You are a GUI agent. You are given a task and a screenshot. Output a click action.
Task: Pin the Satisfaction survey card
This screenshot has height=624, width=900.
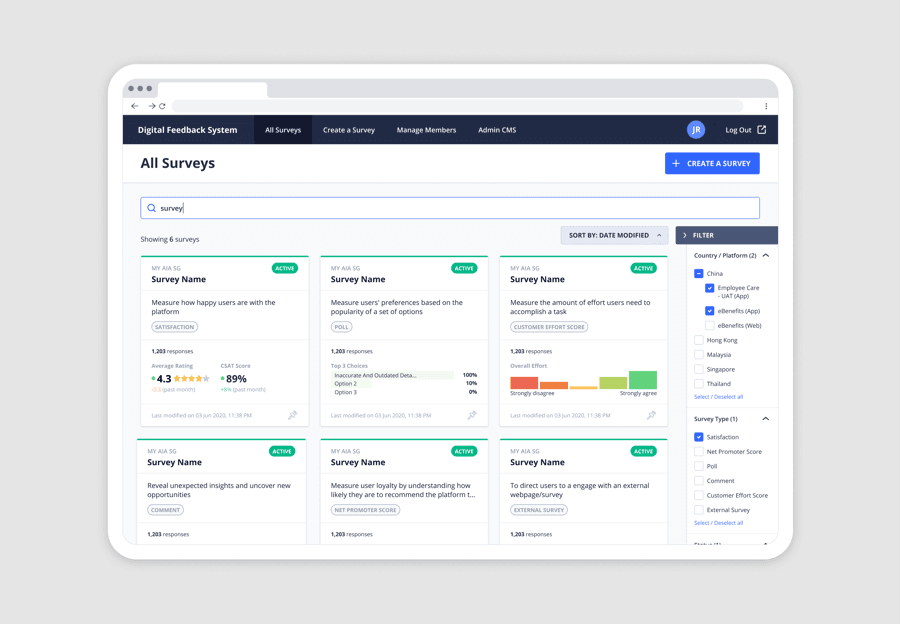click(293, 414)
